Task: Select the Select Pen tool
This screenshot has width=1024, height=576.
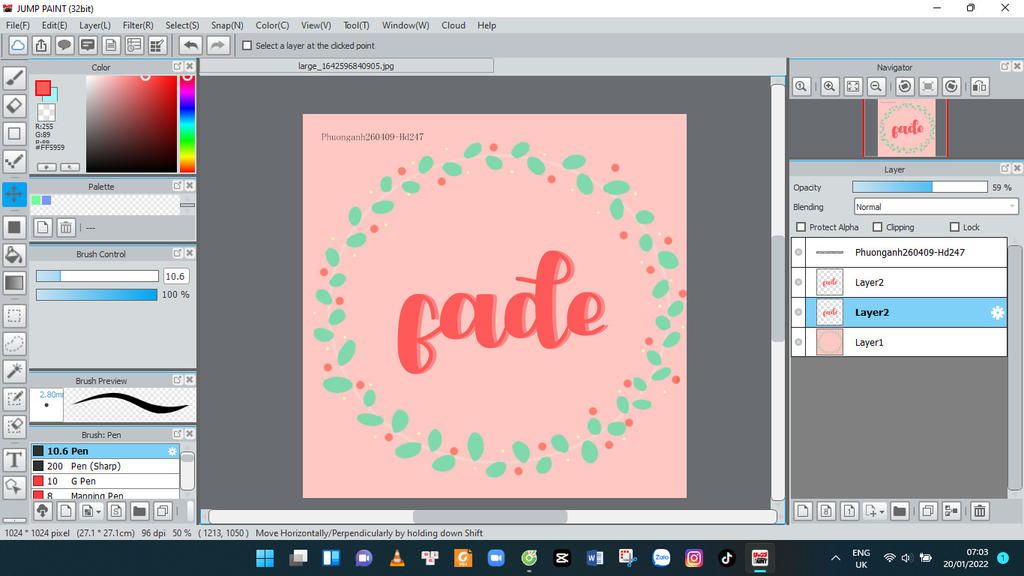Action: pyautogui.click(x=14, y=398)
